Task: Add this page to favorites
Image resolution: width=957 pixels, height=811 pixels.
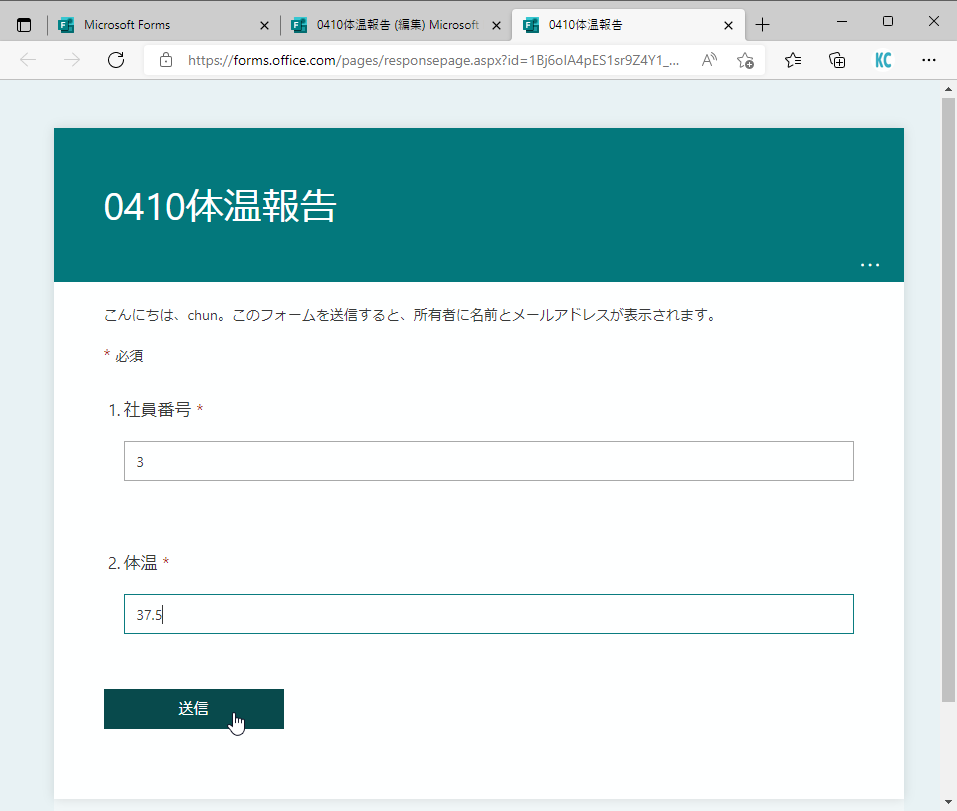Action: 745,60
